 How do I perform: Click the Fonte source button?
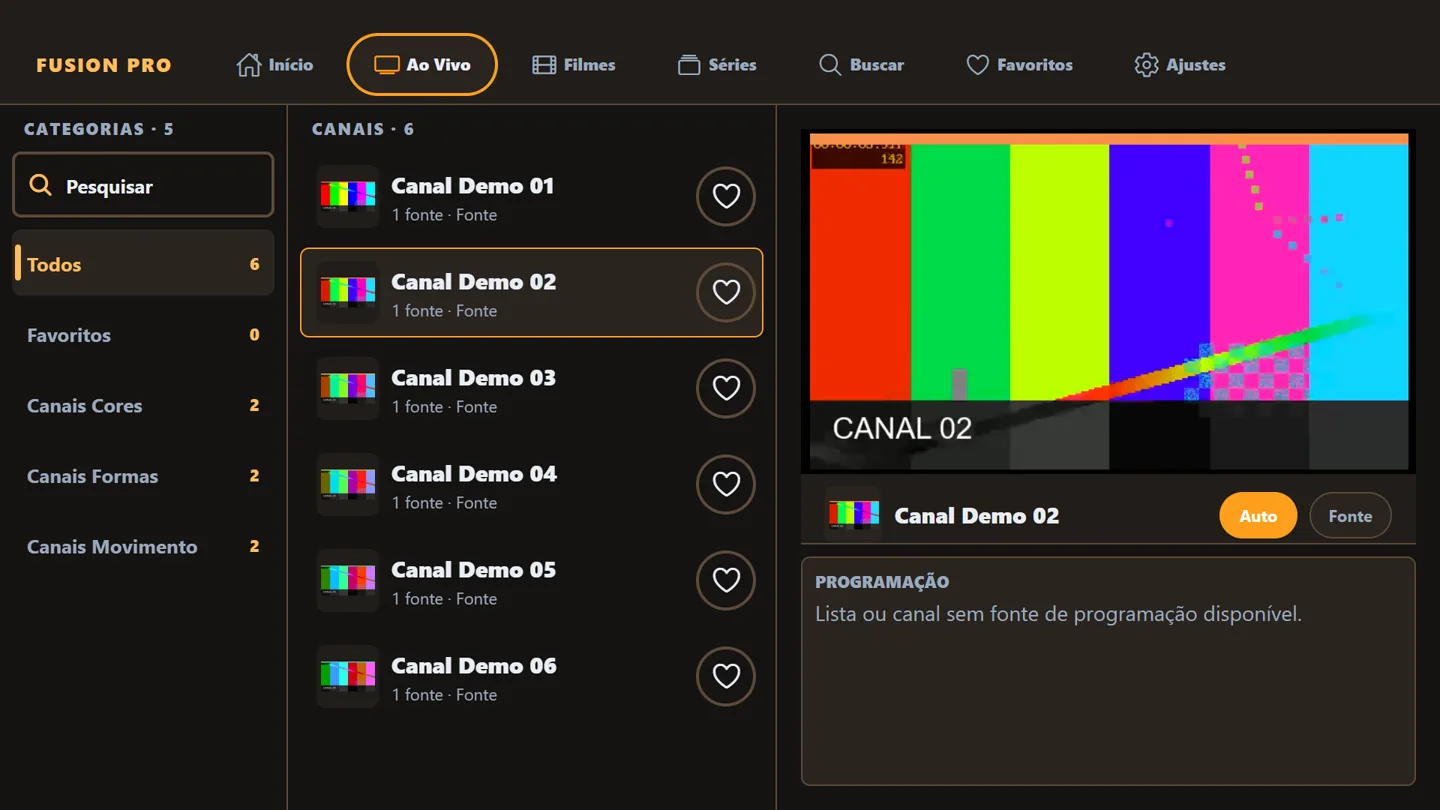1350,516
